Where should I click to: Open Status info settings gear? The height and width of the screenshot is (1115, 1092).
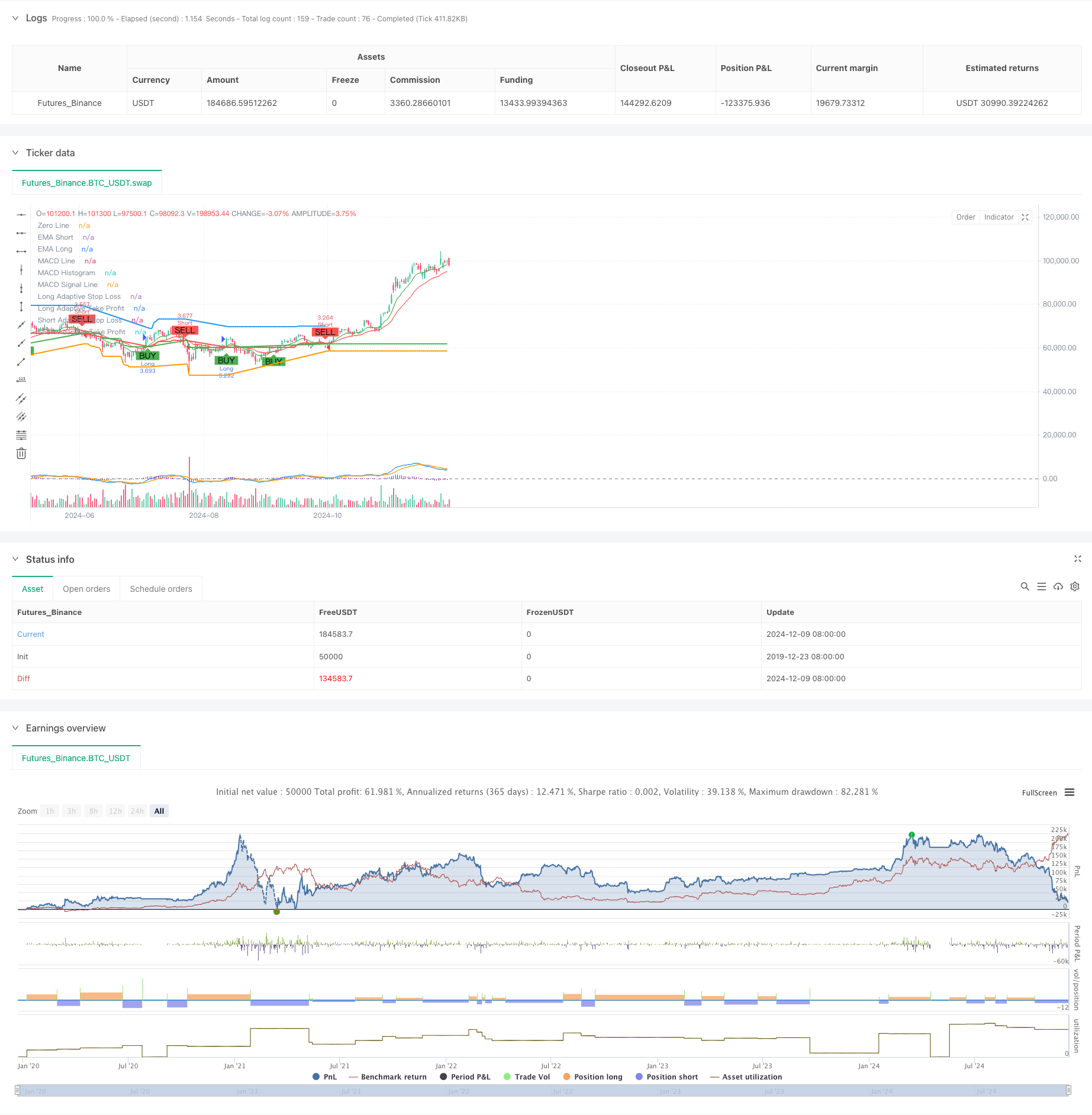pyautogui.click(x=1075, y=586)
